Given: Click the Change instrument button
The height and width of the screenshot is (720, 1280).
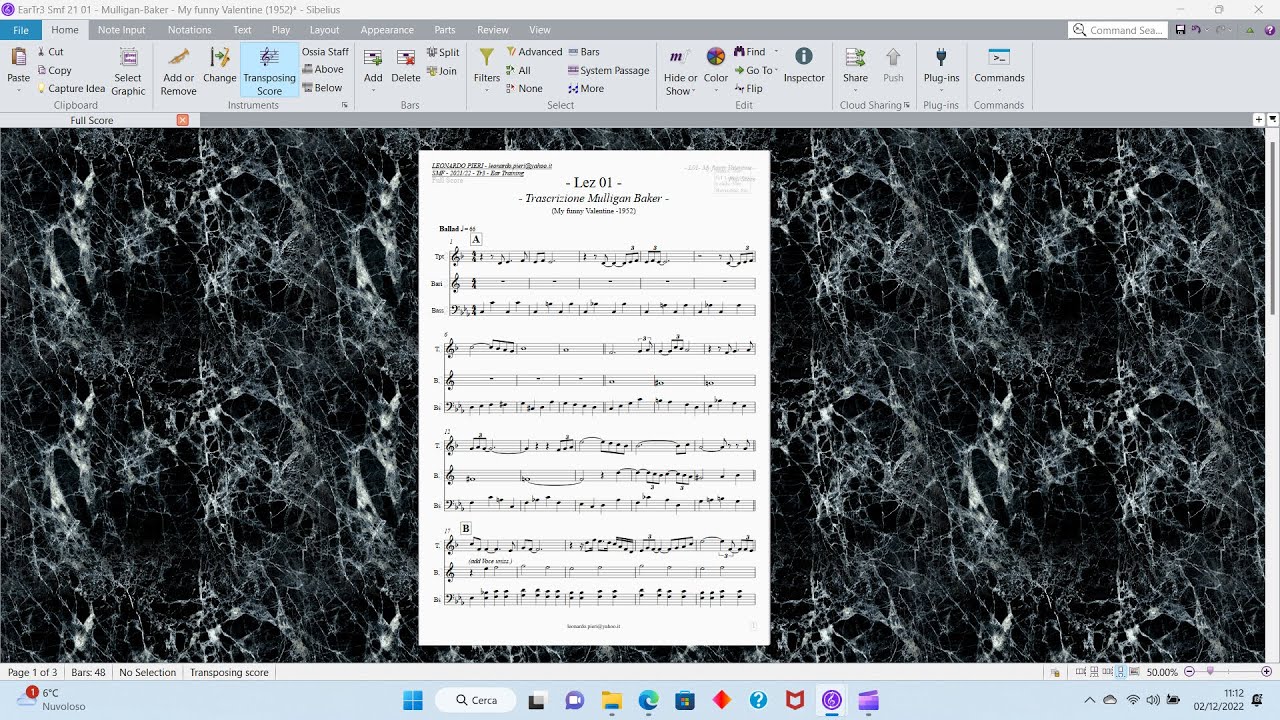Looking at the screenshot, I should click(220, 65).
